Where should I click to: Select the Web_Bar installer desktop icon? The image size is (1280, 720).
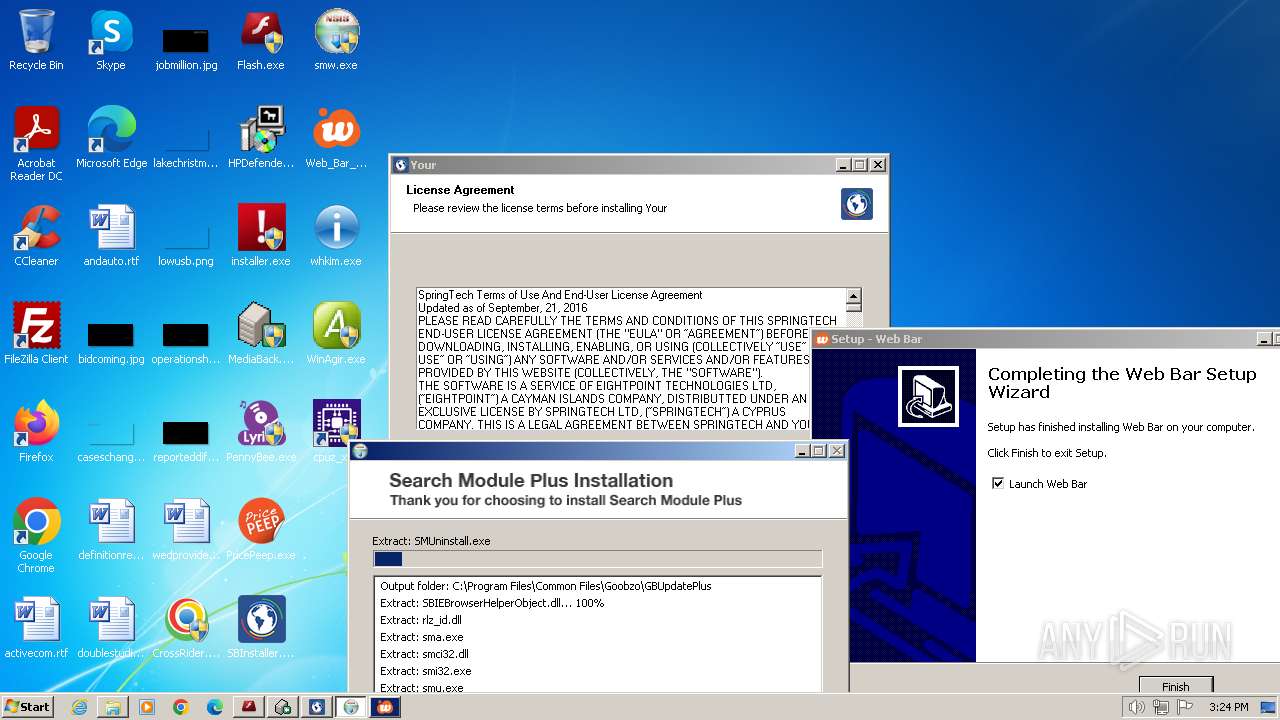[x=336, y=138]
